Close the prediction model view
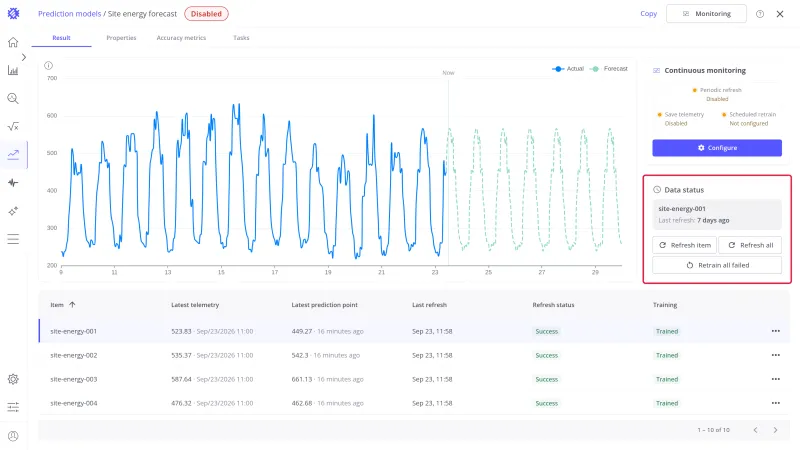The image size is (800, 450). (x=780, y=14)
